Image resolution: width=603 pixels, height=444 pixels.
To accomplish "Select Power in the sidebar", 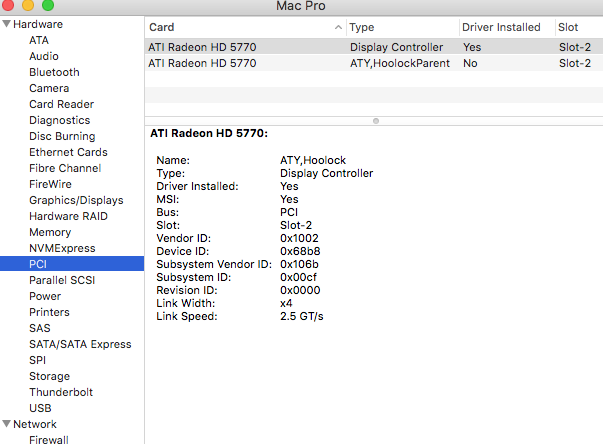I will click(x=45, y=296).
